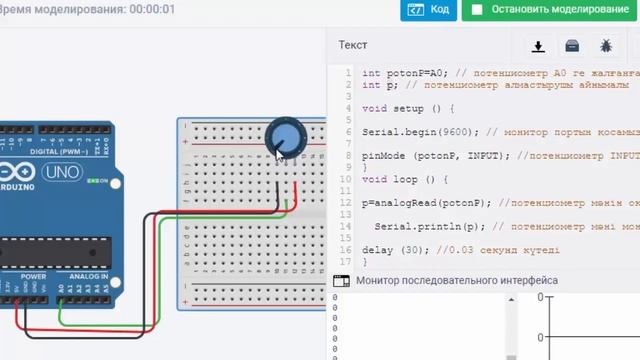Viewport: 640px width, 360px height.
Task: Click the pinMode (potonP, INPUT) line
Action: 501,156
